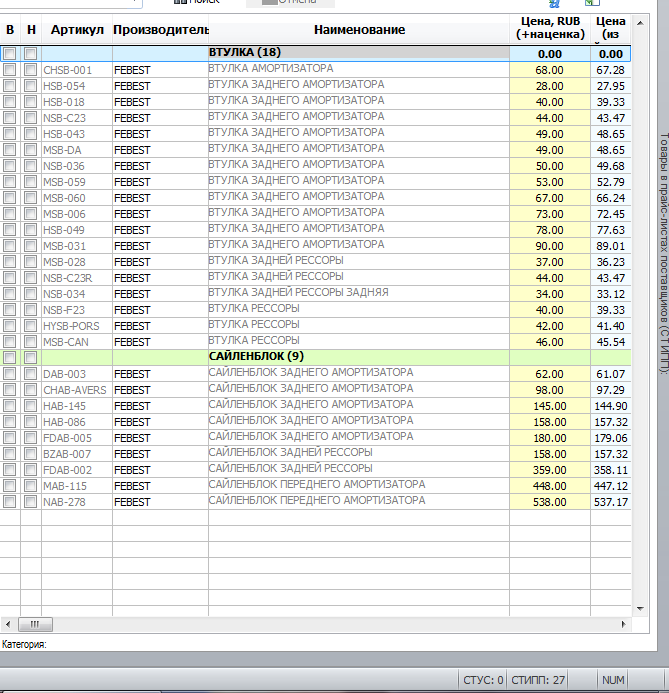Select article MSB-028
Screen dimensions: 669x693
pos(64,262)
